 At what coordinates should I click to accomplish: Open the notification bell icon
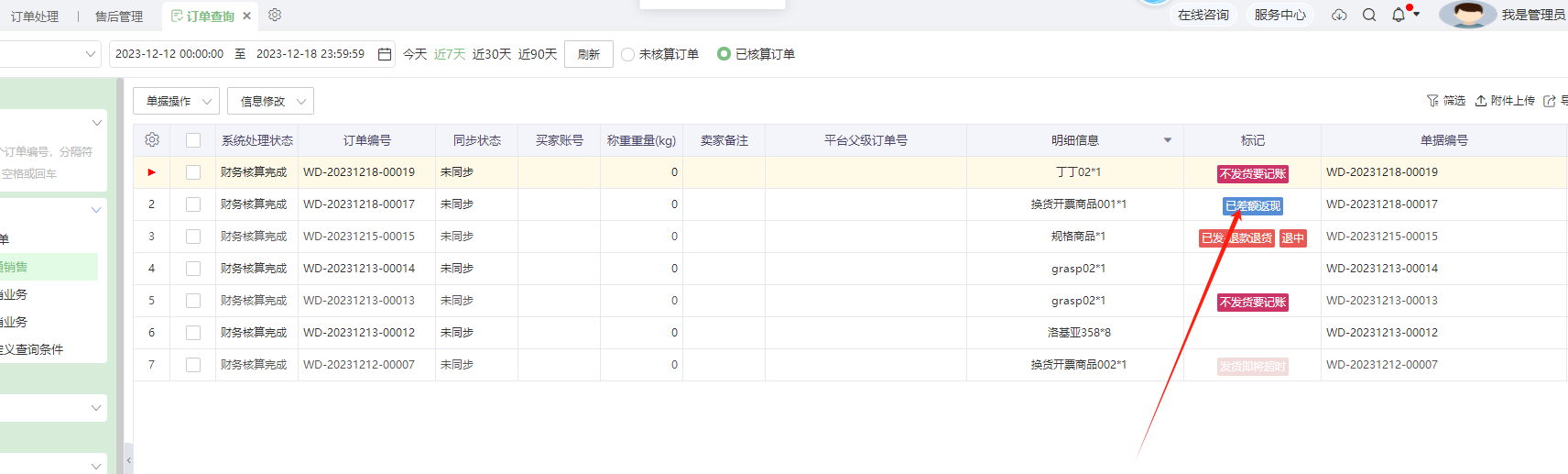tap(1399, 15)
